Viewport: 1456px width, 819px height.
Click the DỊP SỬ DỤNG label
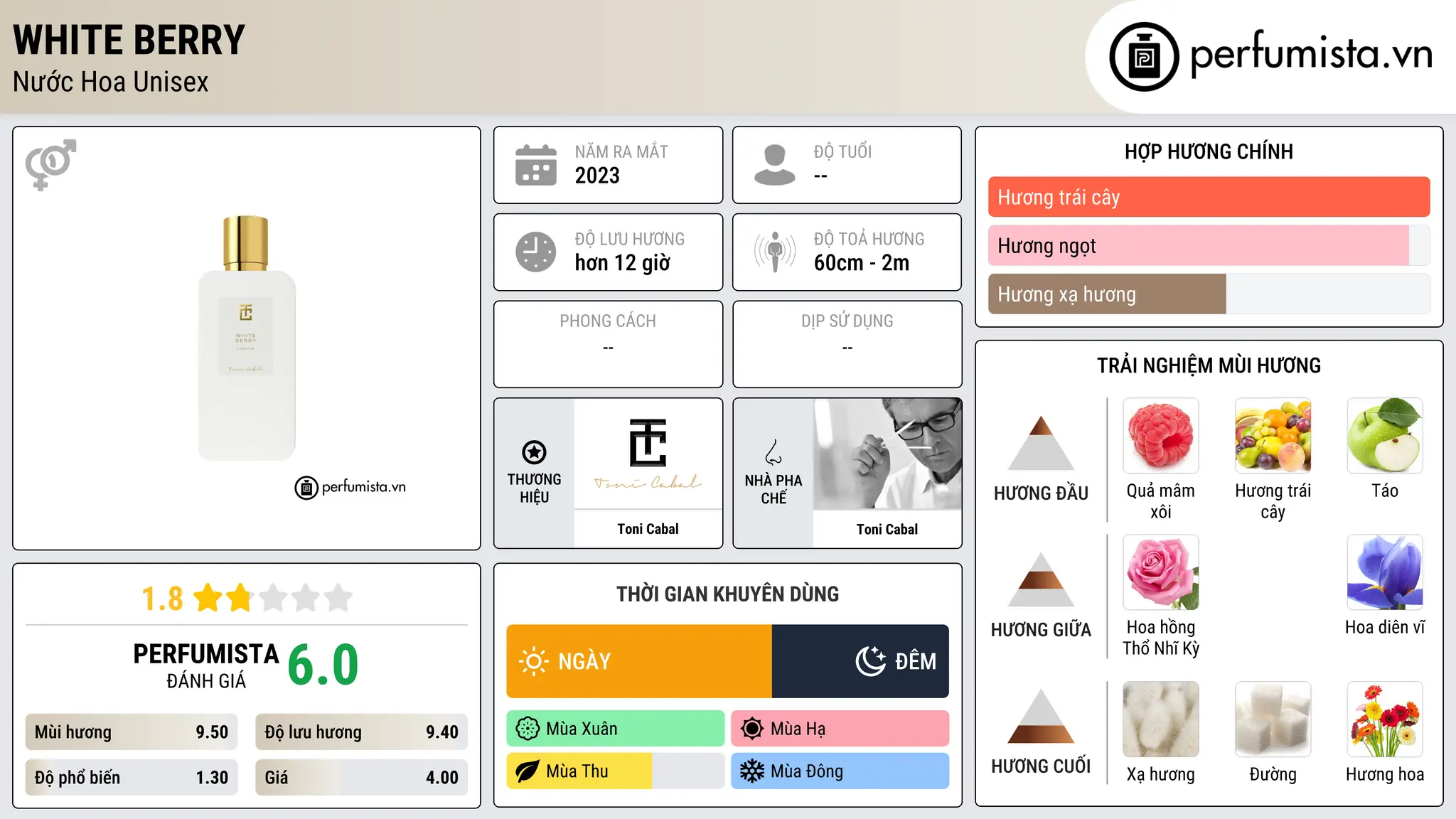point(847,321)
